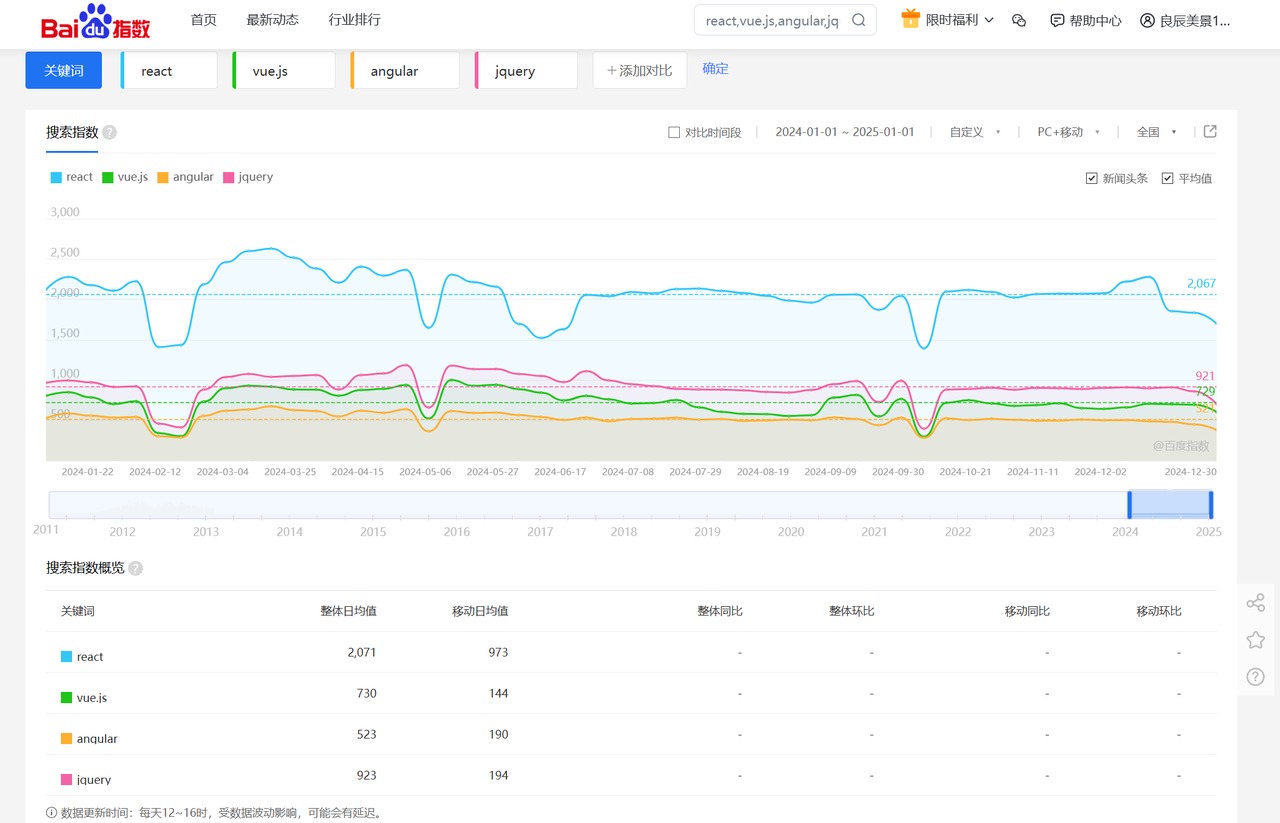Click angular row in overview table

tap(631, 734)
